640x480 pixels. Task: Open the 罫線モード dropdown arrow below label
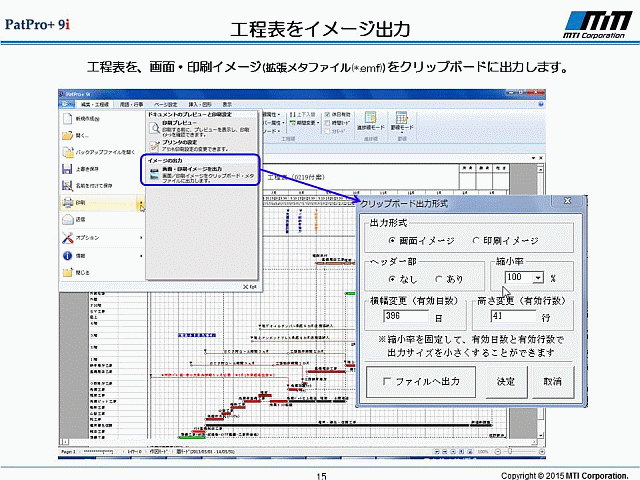(402, 133)
